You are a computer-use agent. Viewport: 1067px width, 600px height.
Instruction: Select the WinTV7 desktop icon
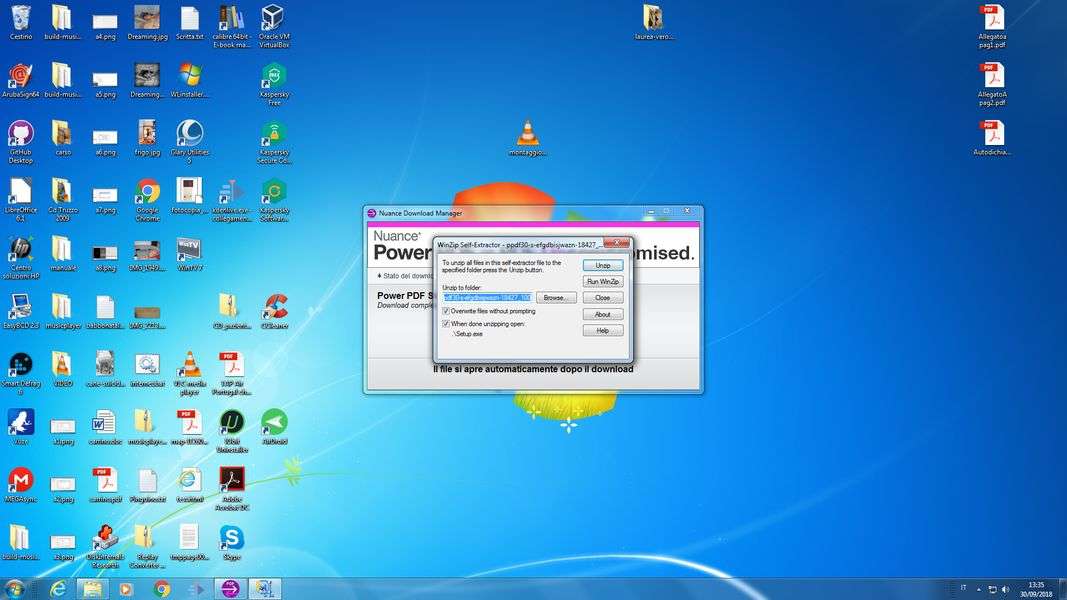[x=189, y=254]
